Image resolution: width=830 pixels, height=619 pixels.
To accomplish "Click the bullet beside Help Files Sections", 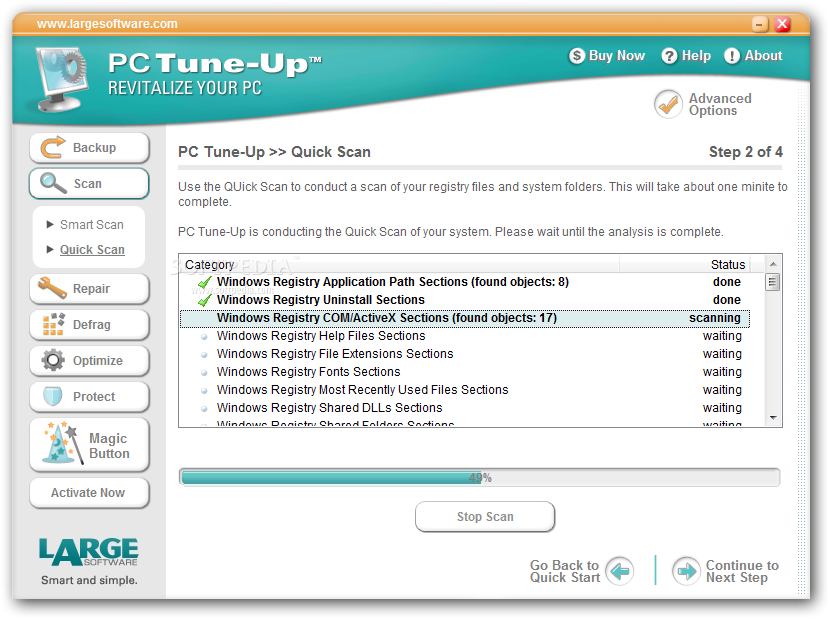I will 204,337.
